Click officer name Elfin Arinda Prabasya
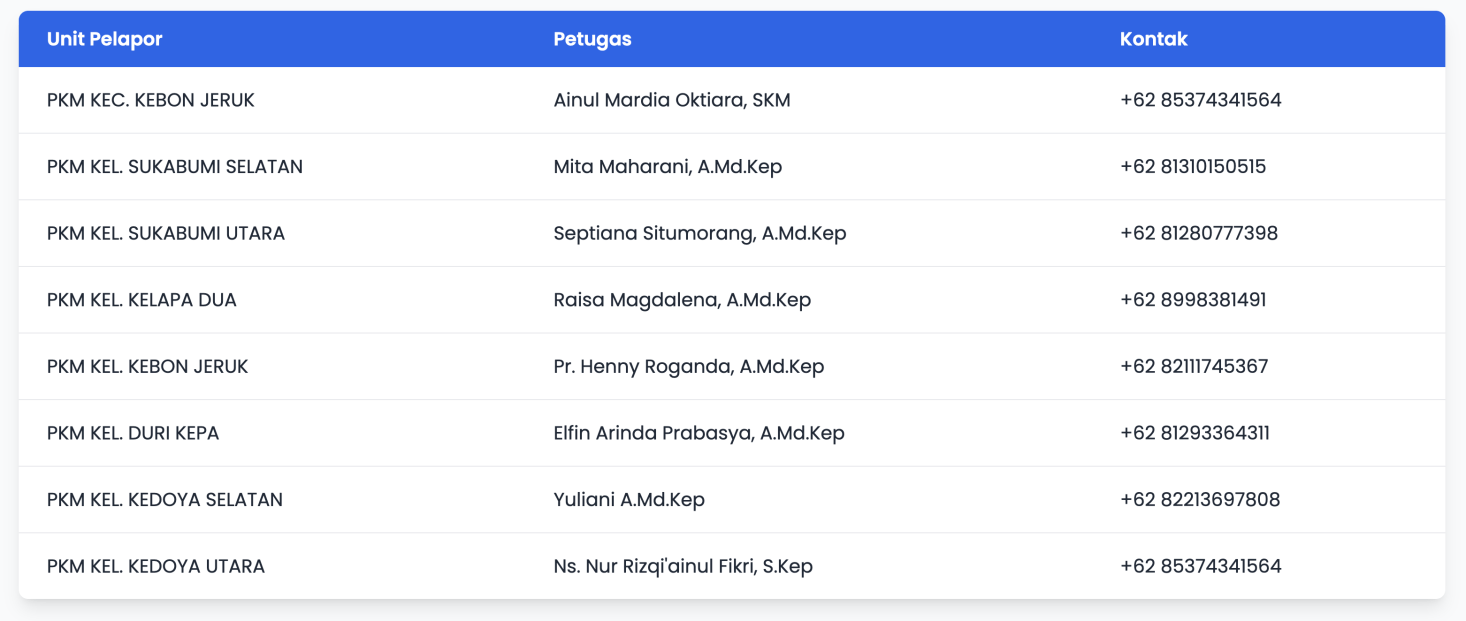 click(654, 433)
